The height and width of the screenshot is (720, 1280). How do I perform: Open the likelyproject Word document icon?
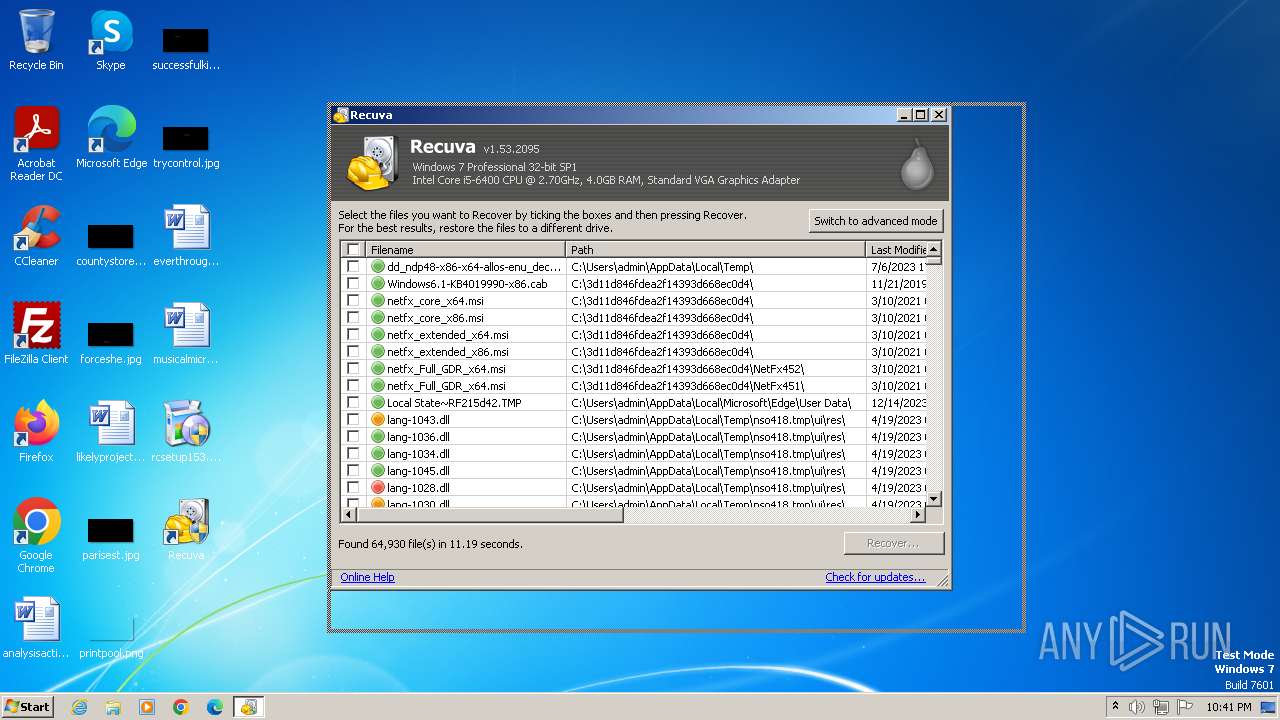tap(111, 431)
